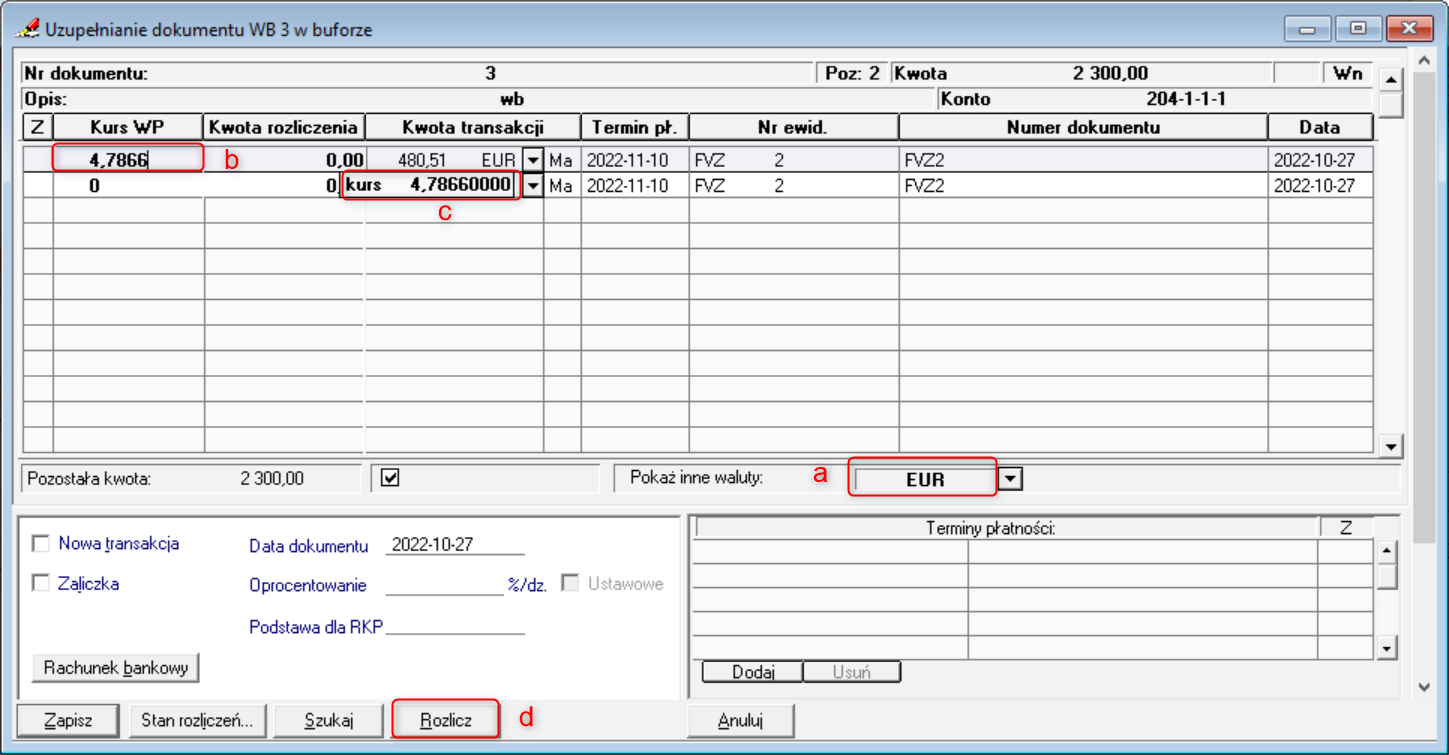Screen dimensions: 1449x755
Task: Click Terminy płatności scrollbar down arrow
Action: point(1386,649)
